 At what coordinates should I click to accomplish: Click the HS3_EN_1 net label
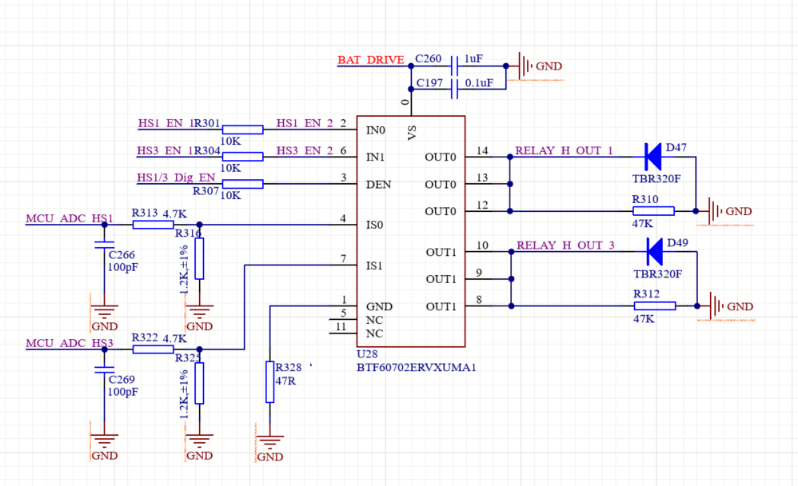(165, 151)
